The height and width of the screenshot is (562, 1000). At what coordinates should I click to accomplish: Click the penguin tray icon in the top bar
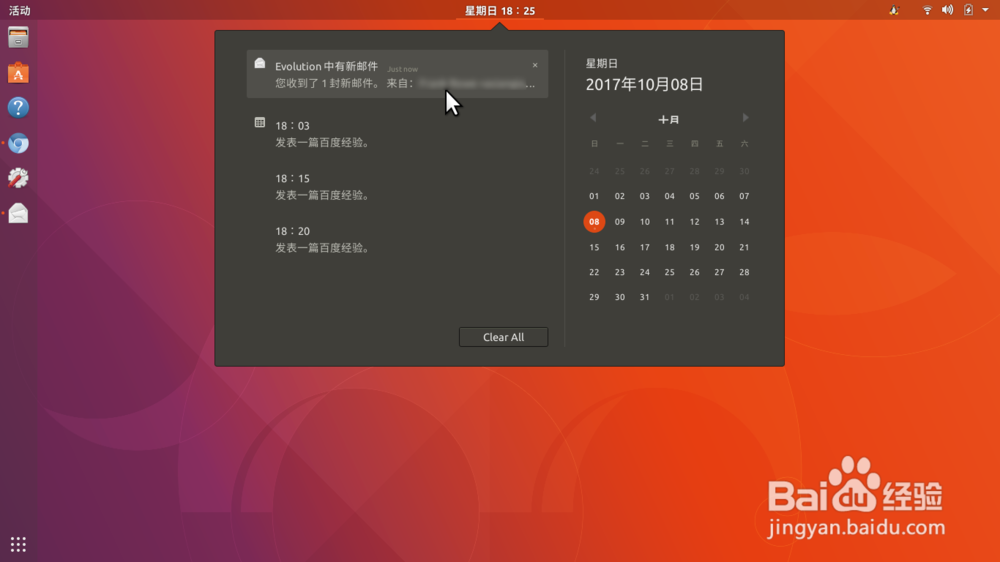coord(894,10)
